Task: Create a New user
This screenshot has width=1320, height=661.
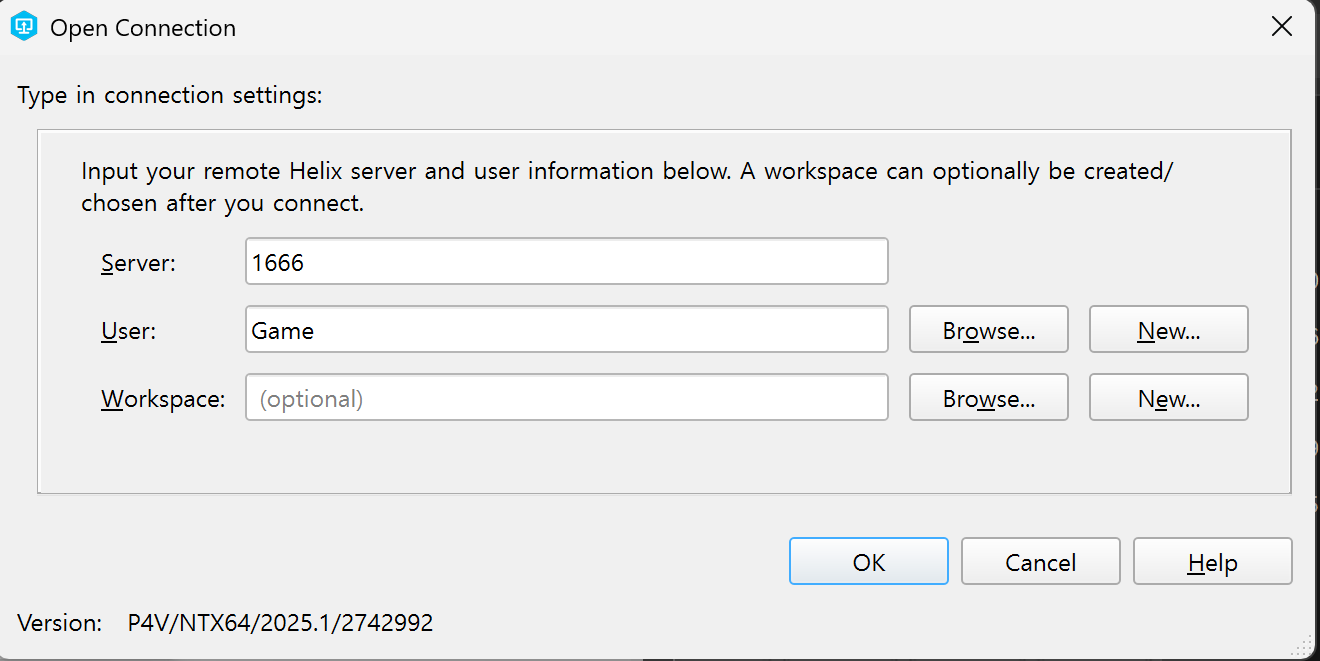Action: click(x=1169, y=330)
